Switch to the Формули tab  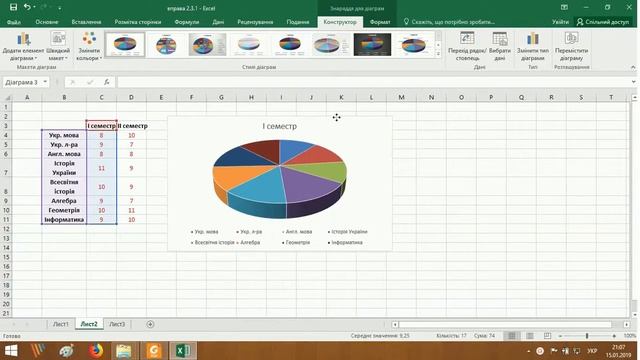[x=187, y=22]
